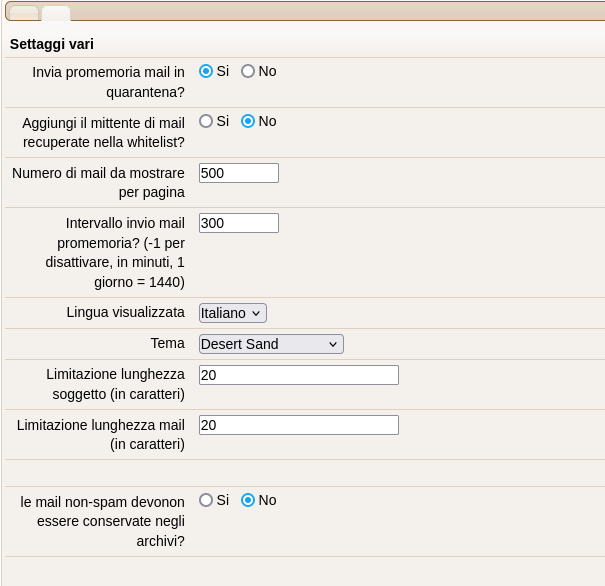Screen dimensions: 605x586
Task: Click the first unlabeled tab at top
Action: click(x=23, y=13)
